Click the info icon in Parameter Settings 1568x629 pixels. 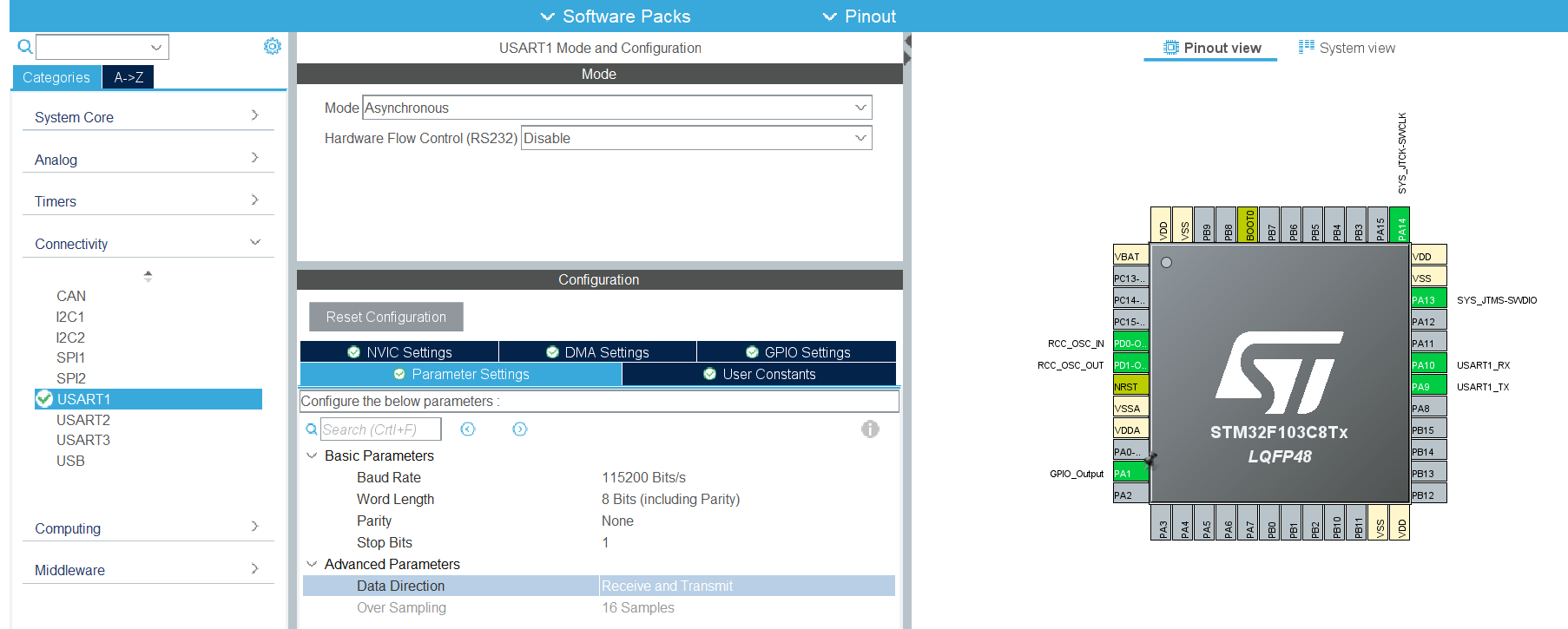870,429
